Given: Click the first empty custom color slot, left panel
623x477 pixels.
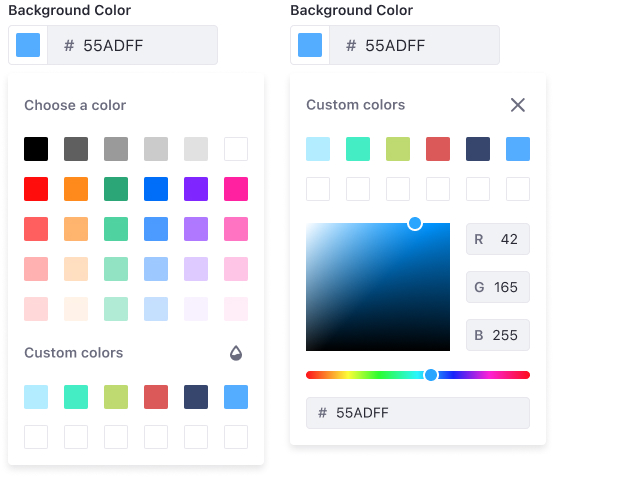Looking at the screenshot, I should click(36, 437).
